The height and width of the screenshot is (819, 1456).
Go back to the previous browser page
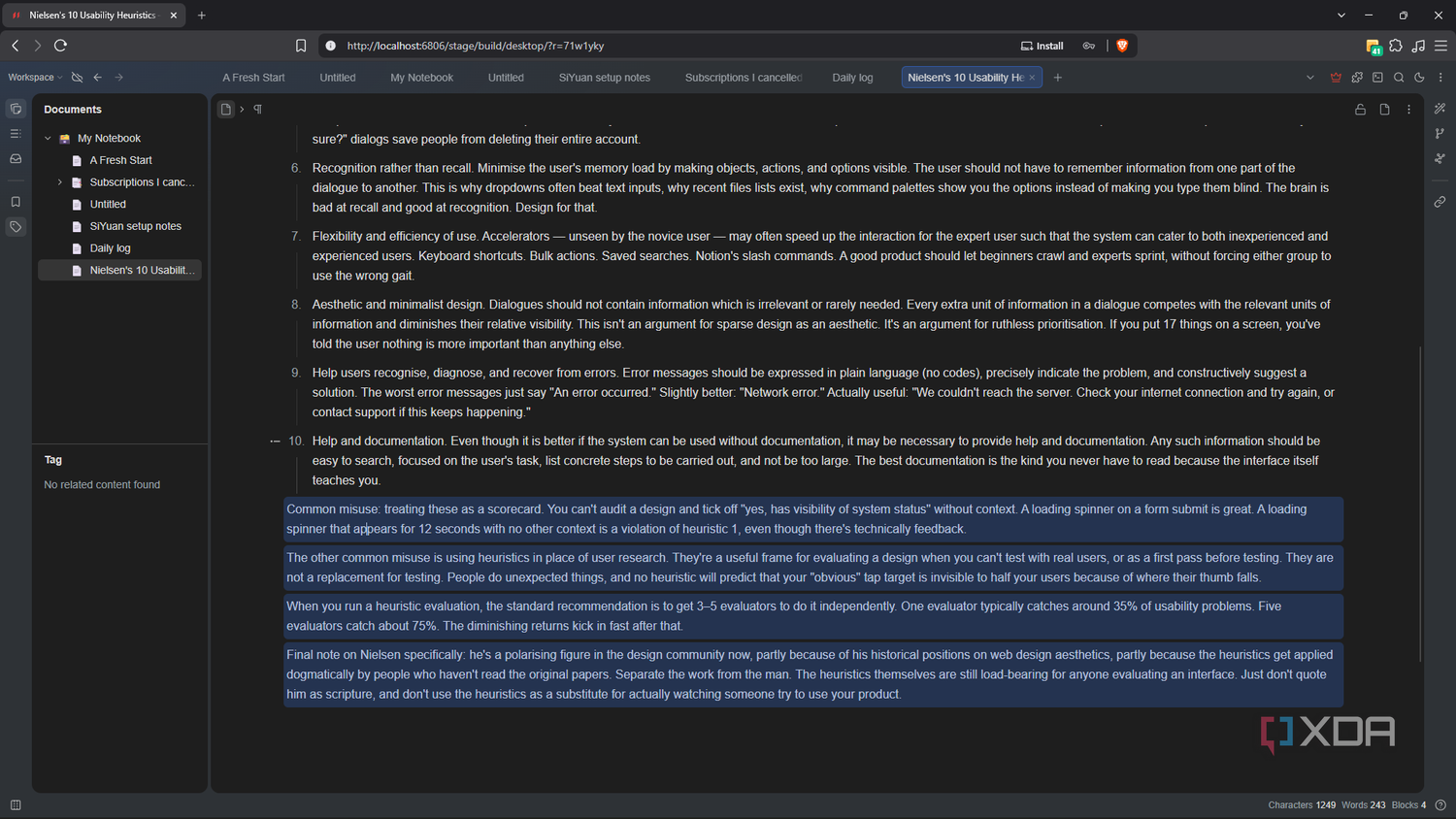pos(16,46)
